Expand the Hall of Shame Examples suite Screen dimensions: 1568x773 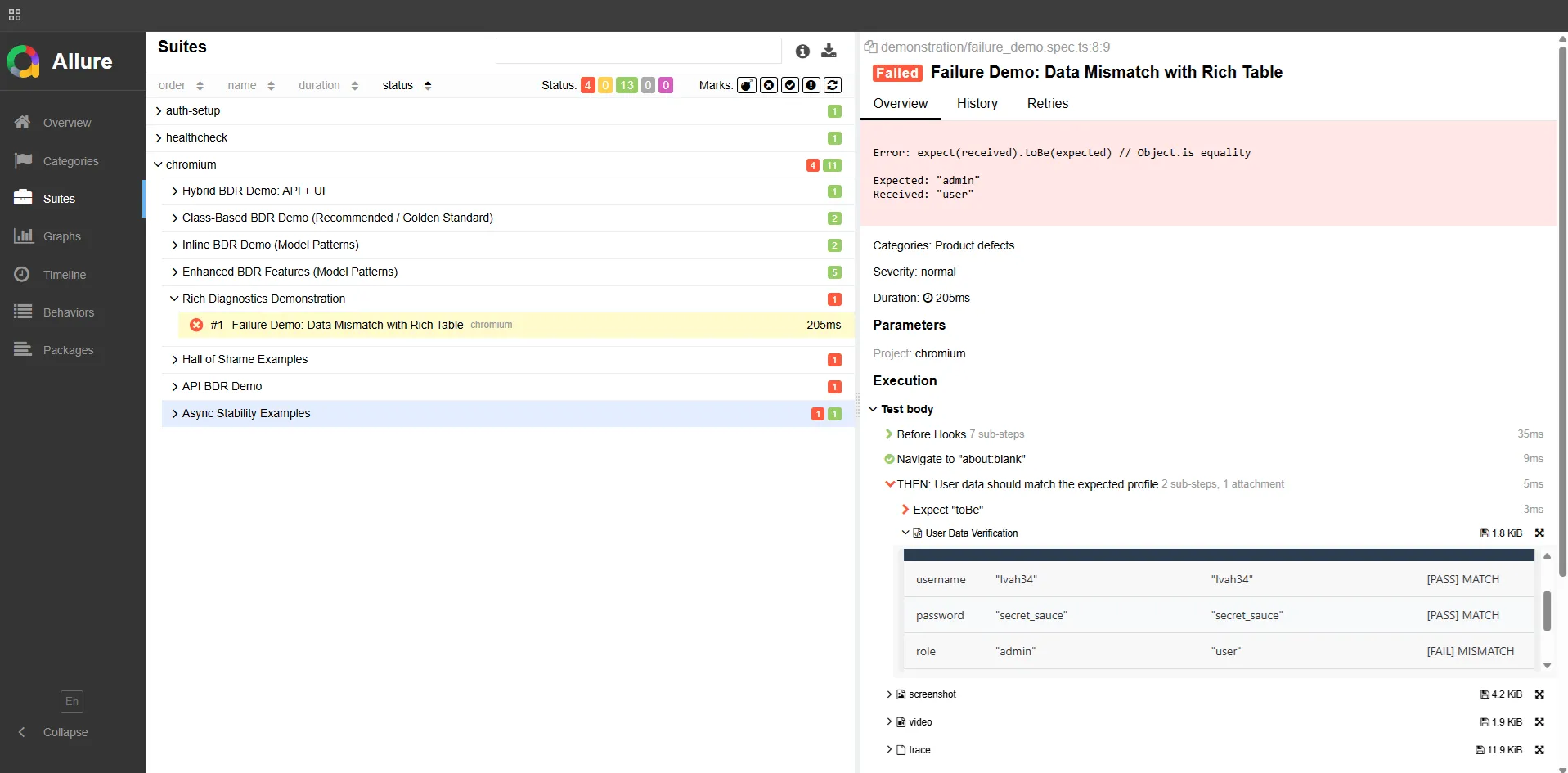(x=245, y=359)
